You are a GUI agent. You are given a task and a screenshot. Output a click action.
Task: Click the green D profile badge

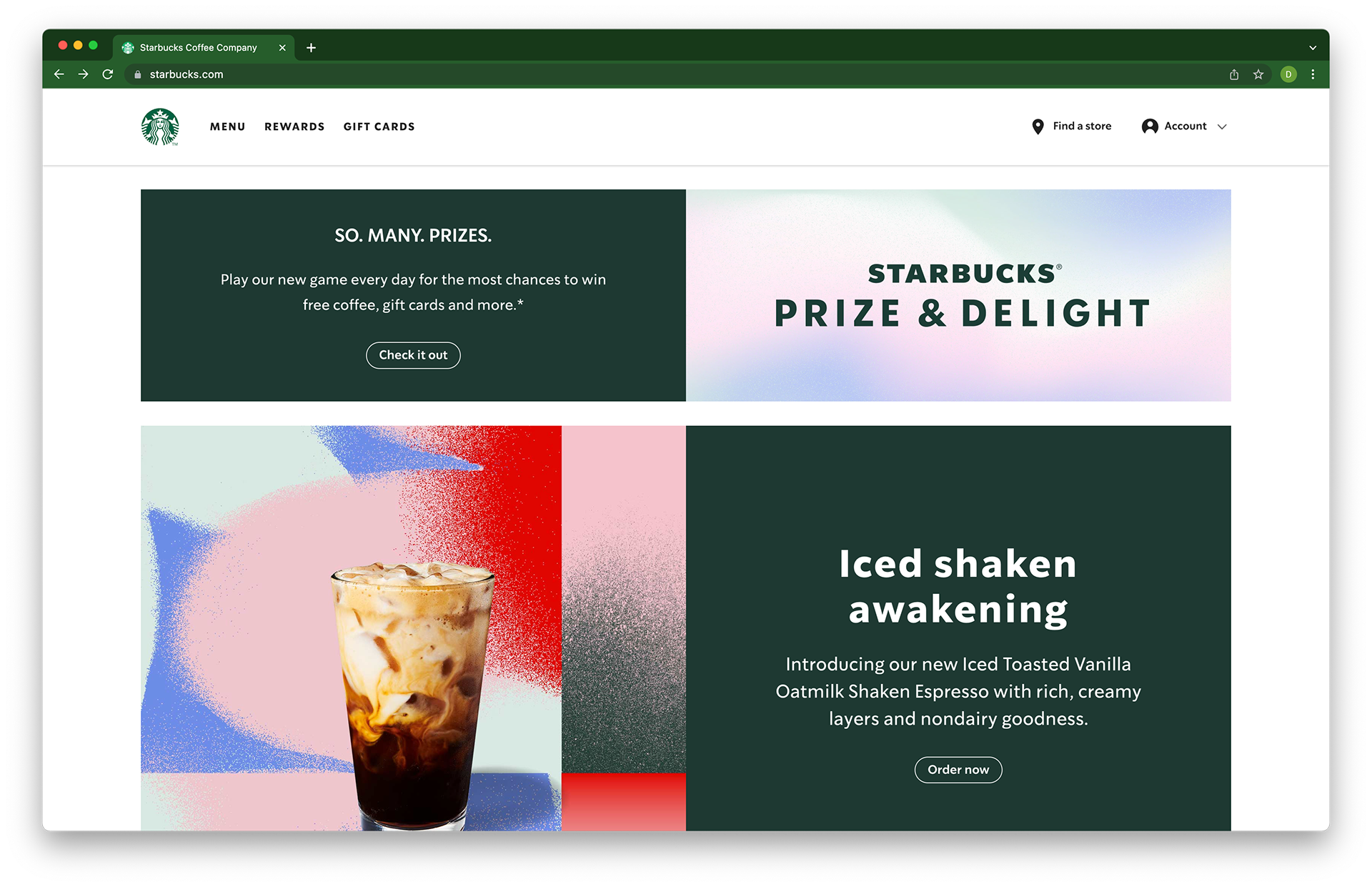pyautogui.click(x=1288, y=74)
